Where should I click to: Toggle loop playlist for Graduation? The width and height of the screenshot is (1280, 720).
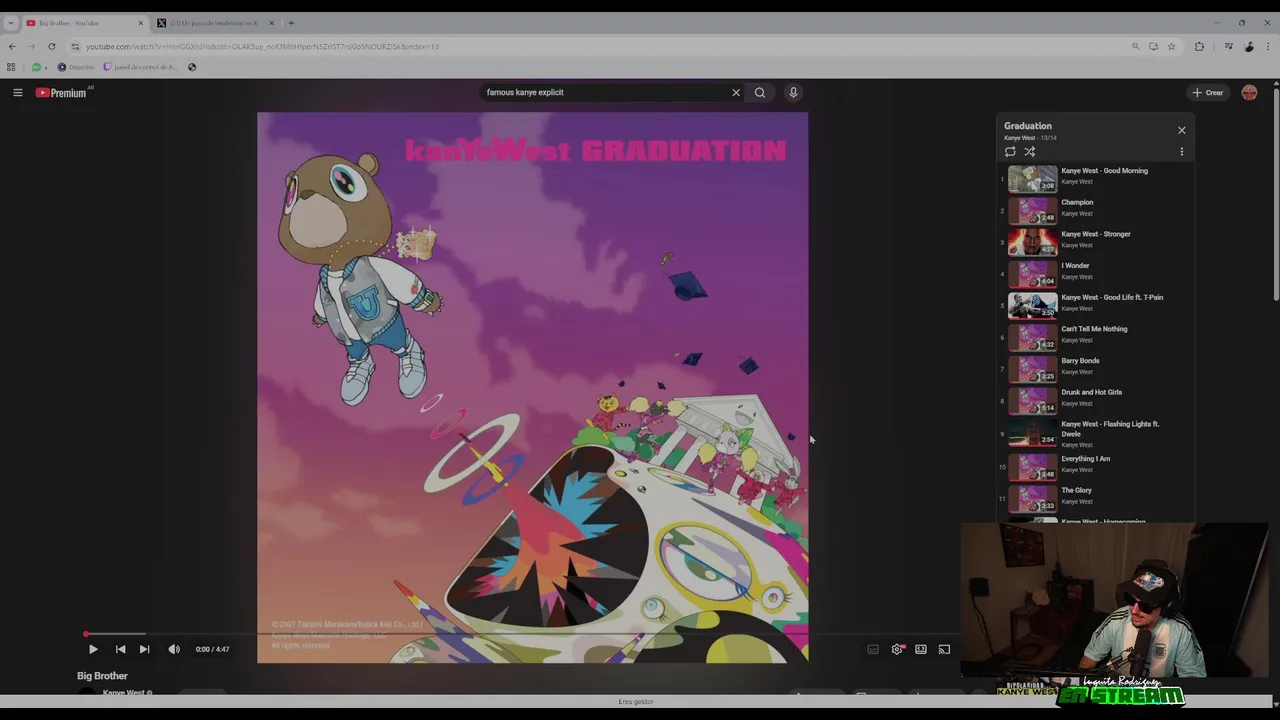tap(1010, 152)
